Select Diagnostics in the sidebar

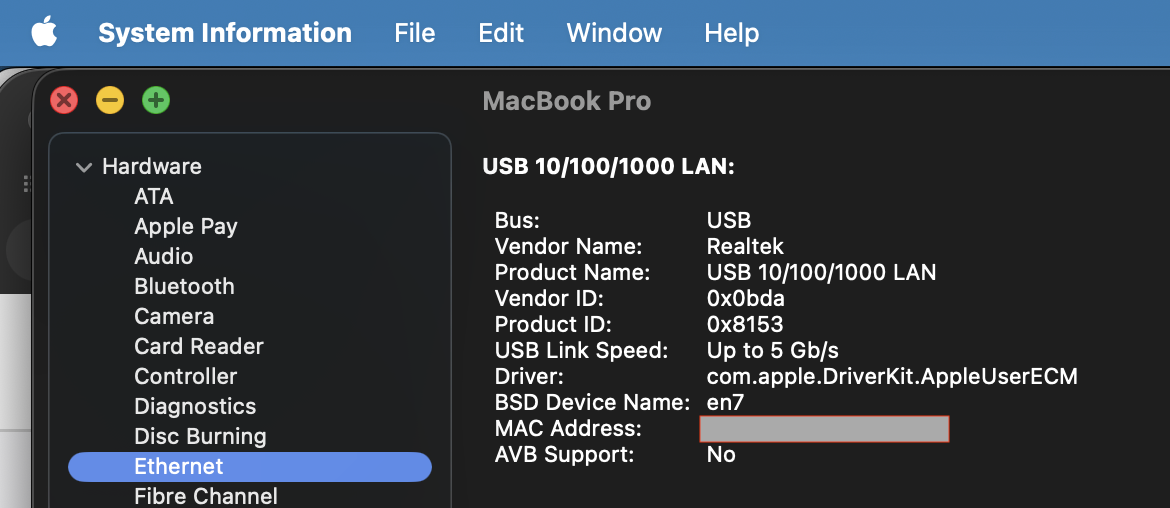coord(195,407)
